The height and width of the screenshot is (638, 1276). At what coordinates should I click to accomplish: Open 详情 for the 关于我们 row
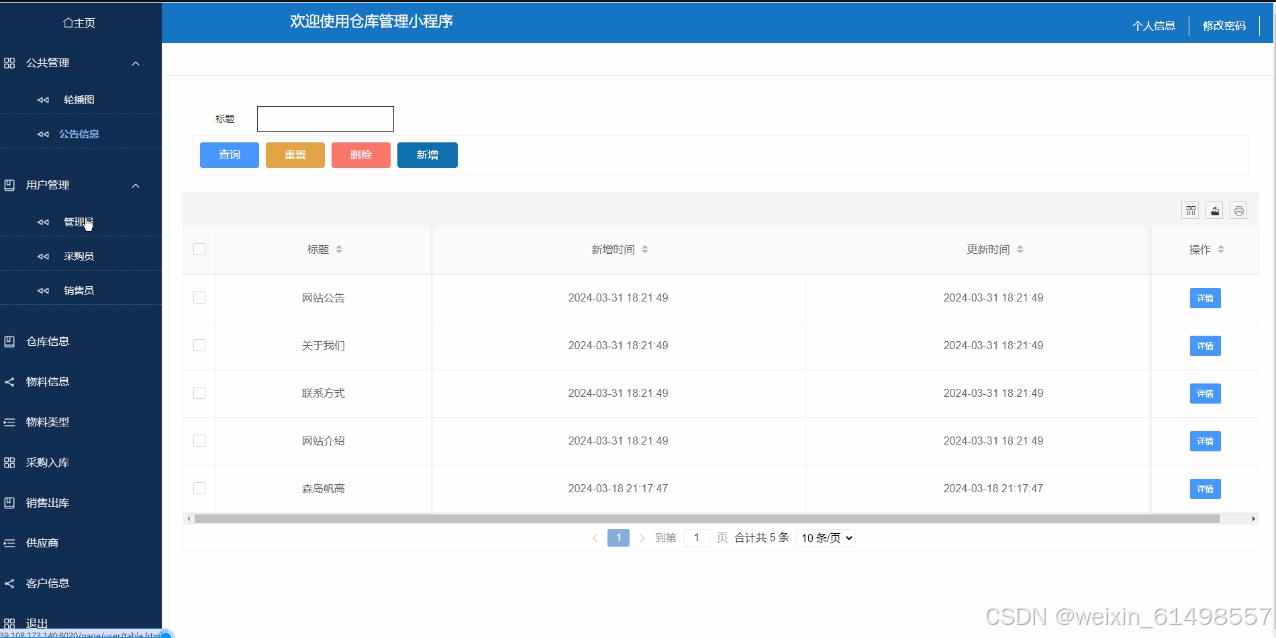tap(1205, 346)
